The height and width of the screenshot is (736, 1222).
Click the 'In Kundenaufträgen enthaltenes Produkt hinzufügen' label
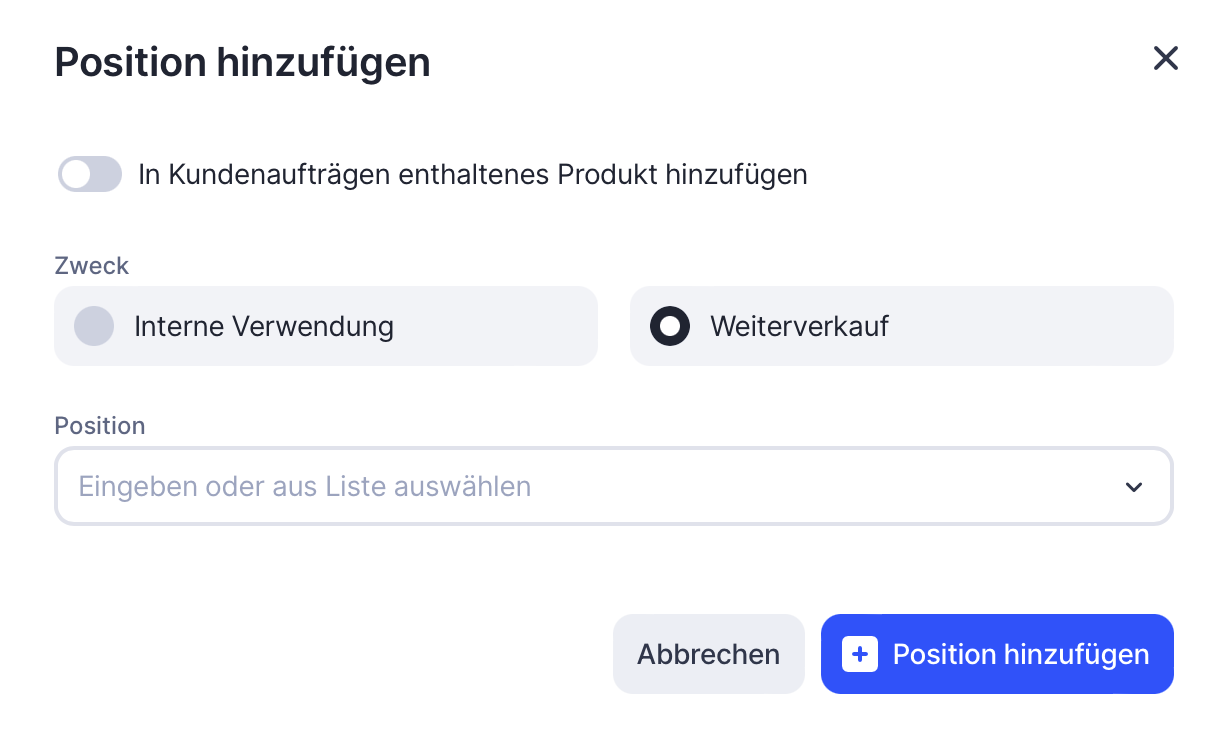pos(472,174)
